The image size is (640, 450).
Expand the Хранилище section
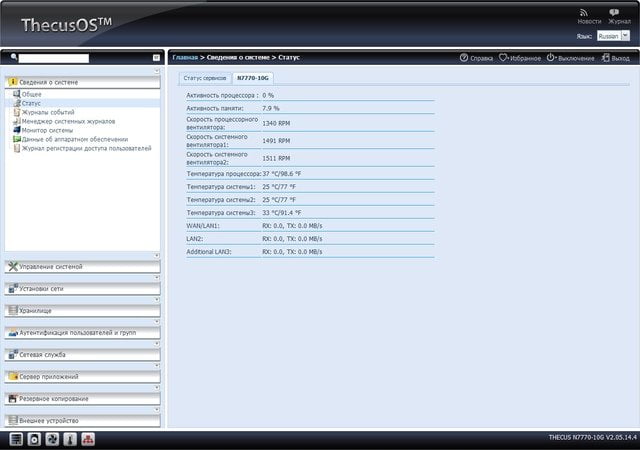82,311
